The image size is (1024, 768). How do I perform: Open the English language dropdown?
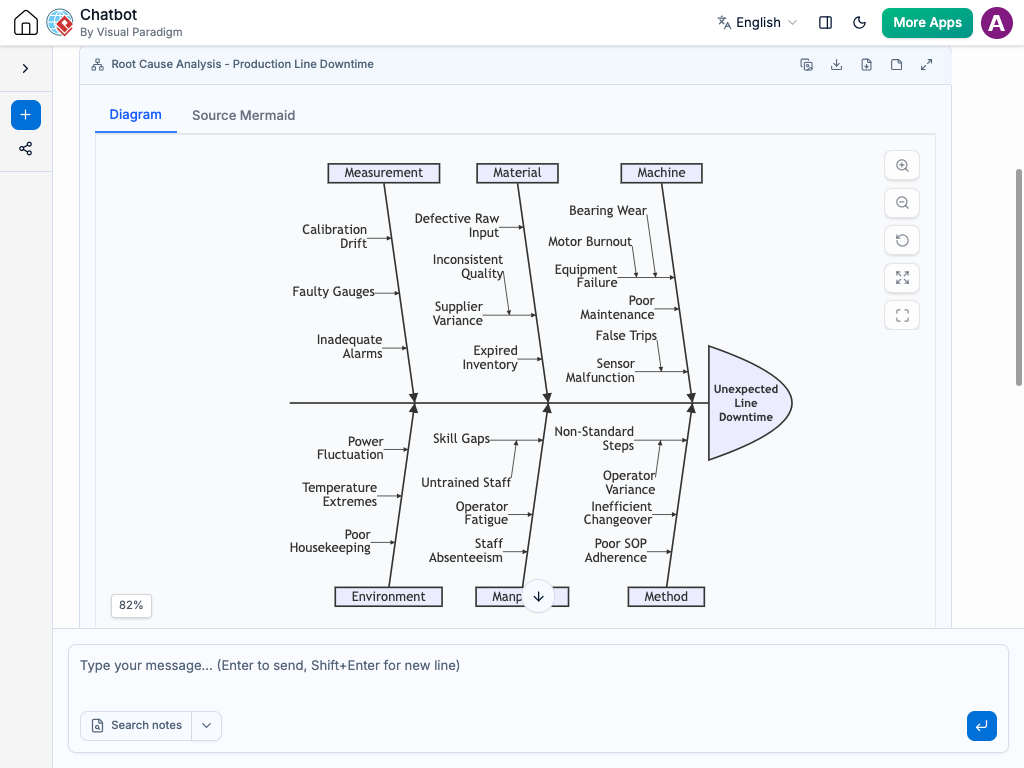pos(758,22)
